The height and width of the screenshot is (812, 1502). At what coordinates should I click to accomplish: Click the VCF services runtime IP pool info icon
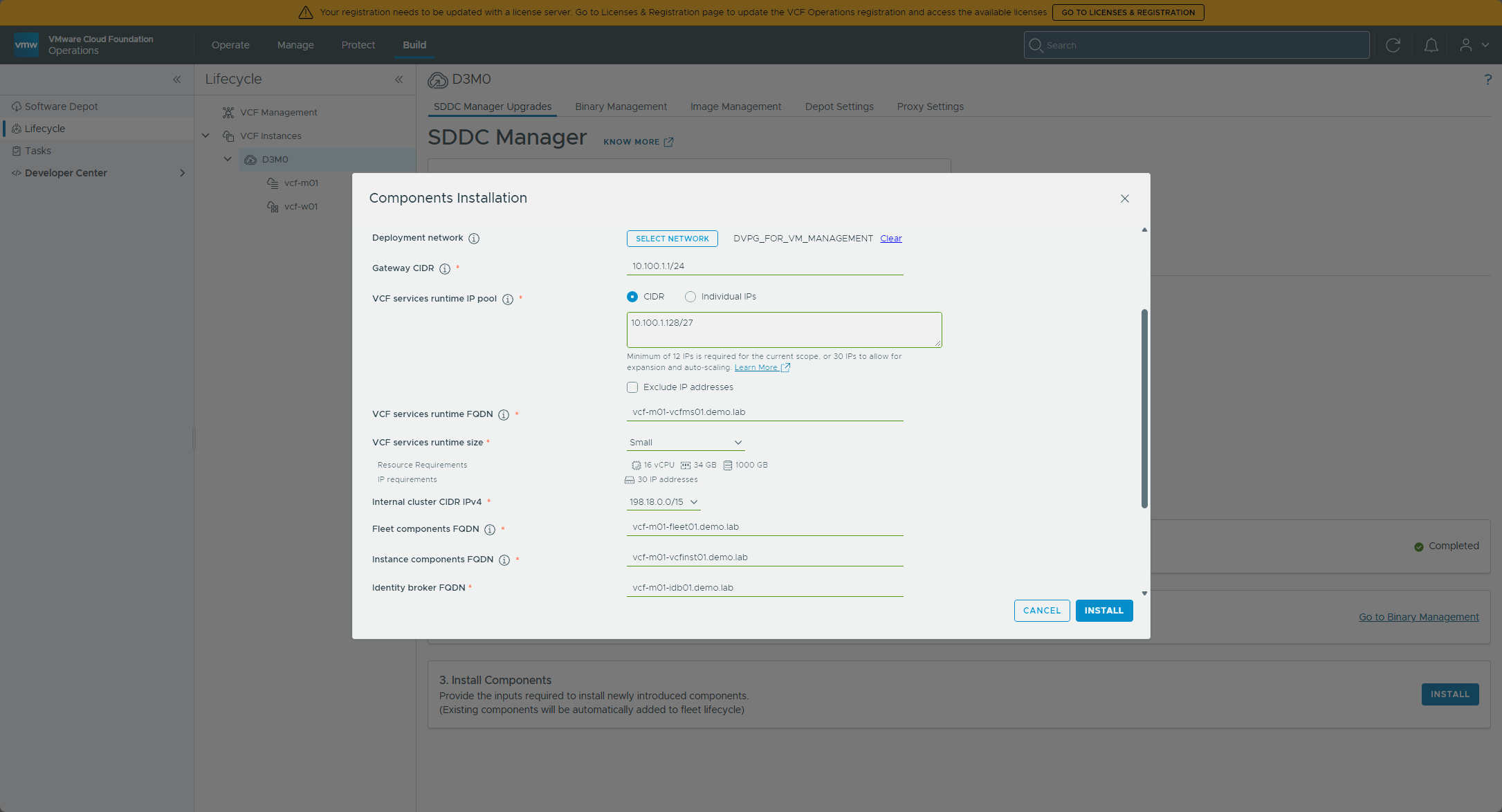(x=508, y=299)
